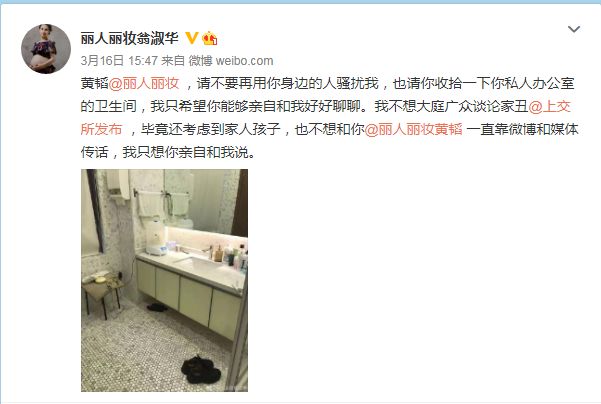Click the post text starting with 黄韬
The height and width of the screenshot is (404, 601).
tap(329, 118)
